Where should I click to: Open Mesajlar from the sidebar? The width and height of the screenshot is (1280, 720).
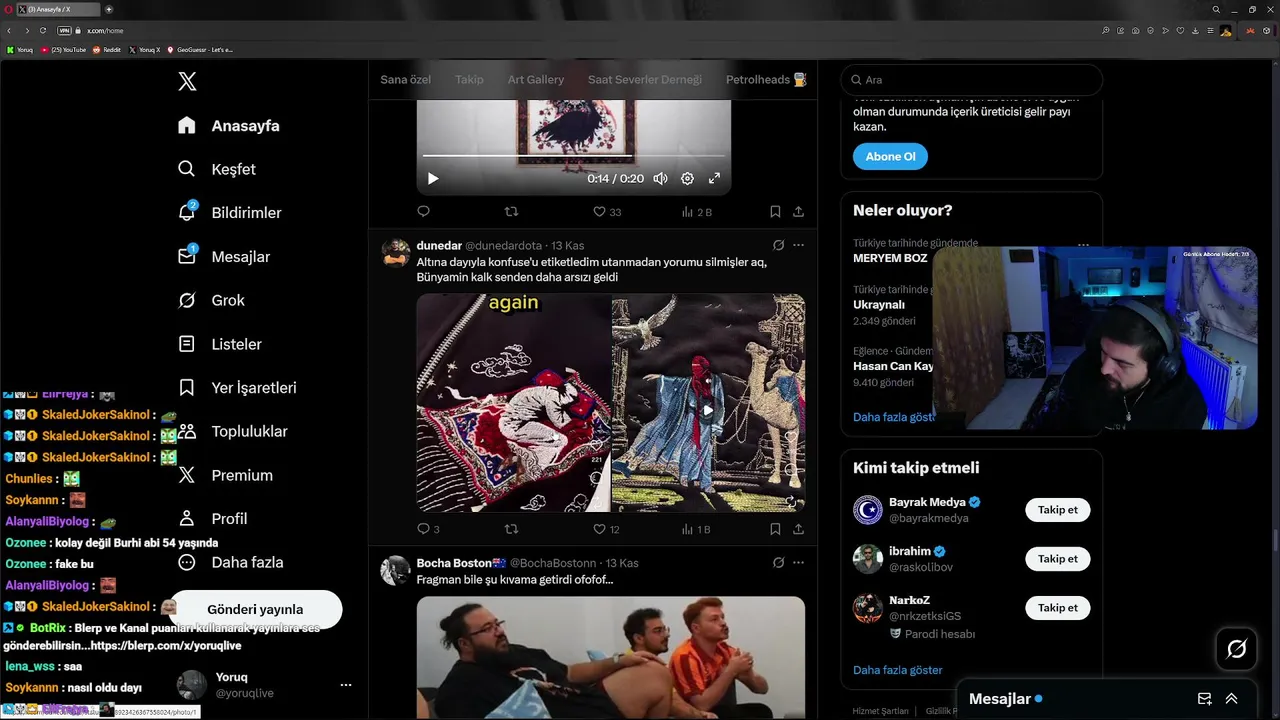pyautogui.click(x=224, y=257)
